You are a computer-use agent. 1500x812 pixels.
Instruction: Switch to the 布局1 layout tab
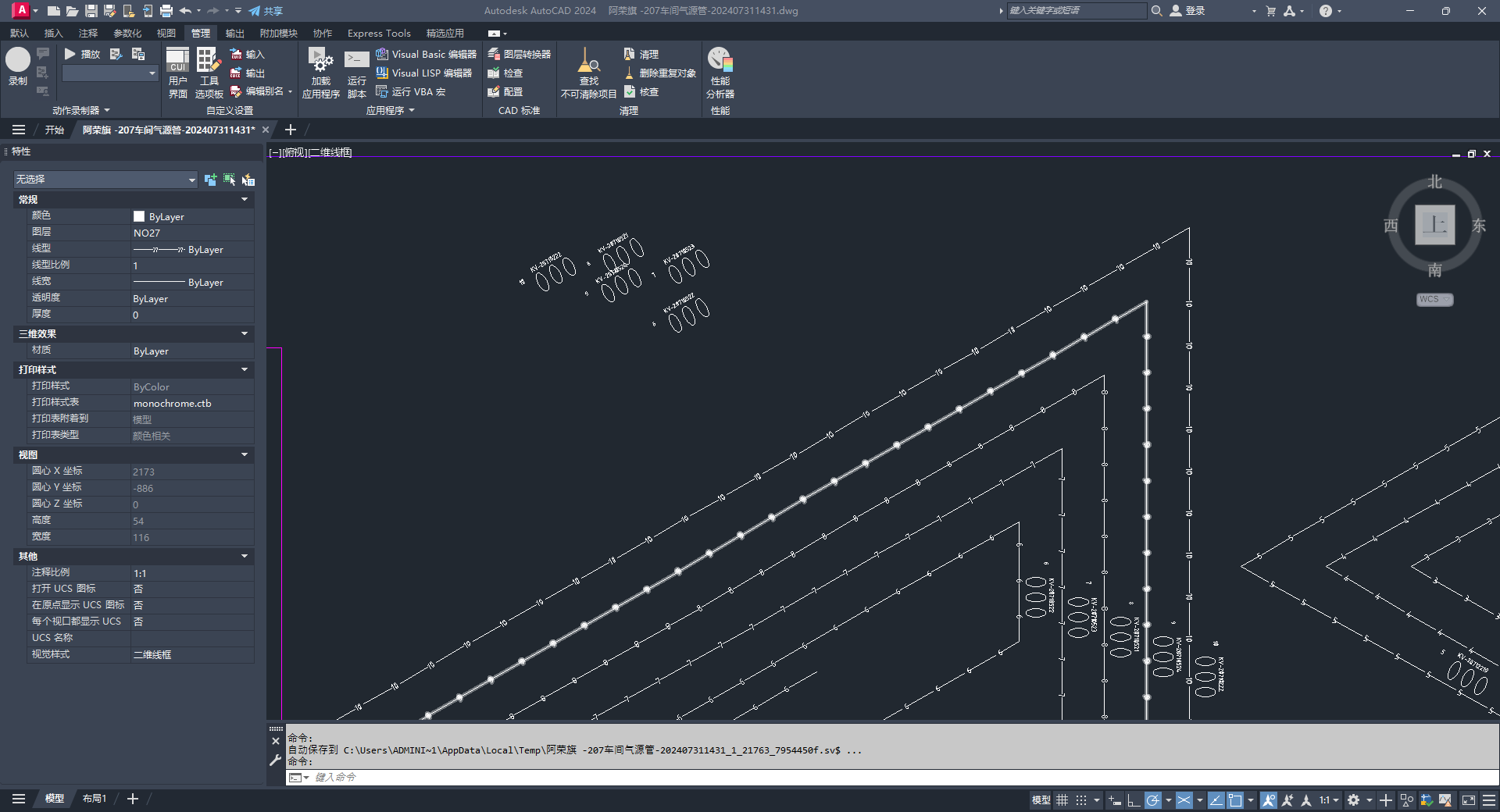[x=95, y=799]
